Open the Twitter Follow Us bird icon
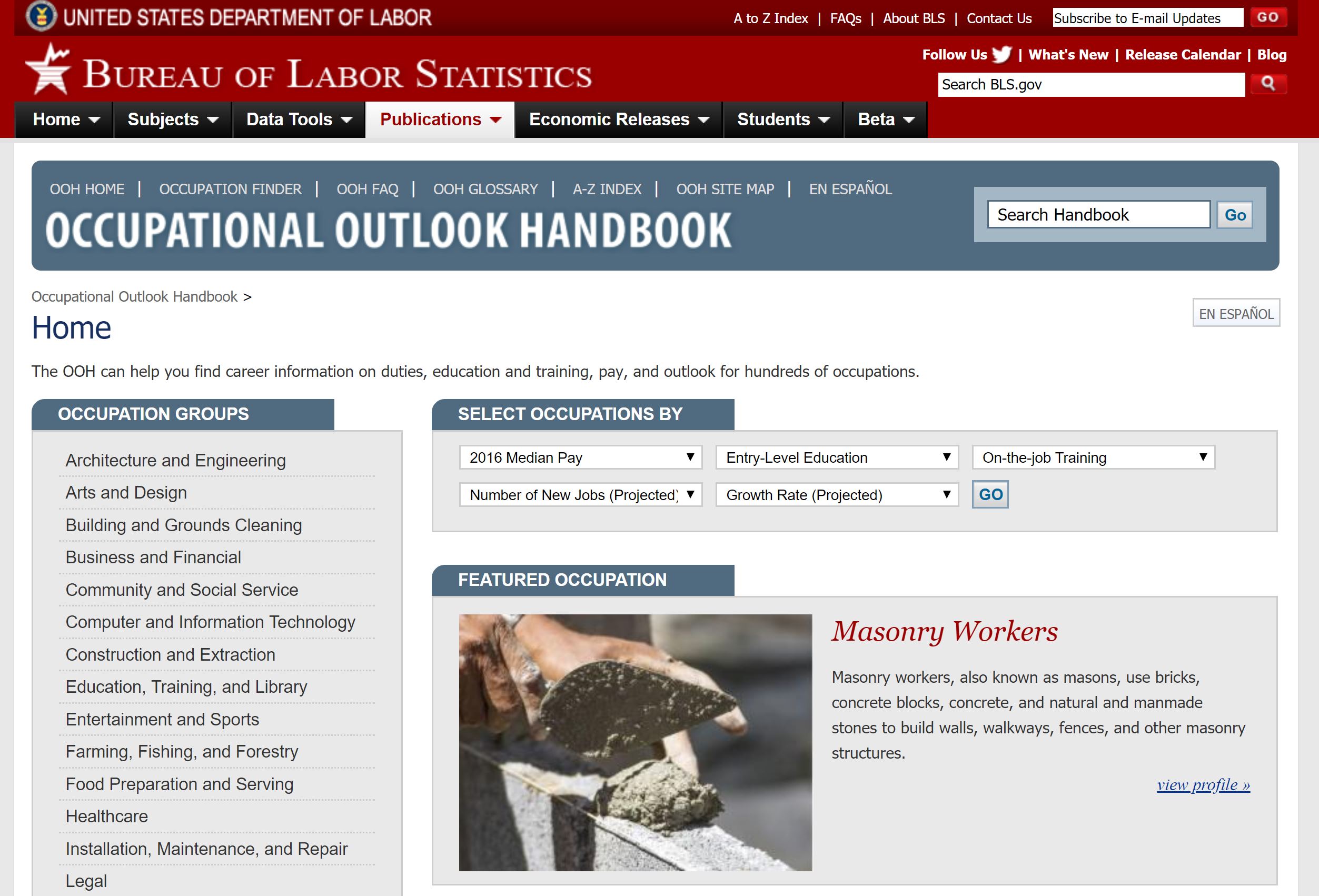The width and height of the screenshot is (1319, 896). coord(1001,54)
